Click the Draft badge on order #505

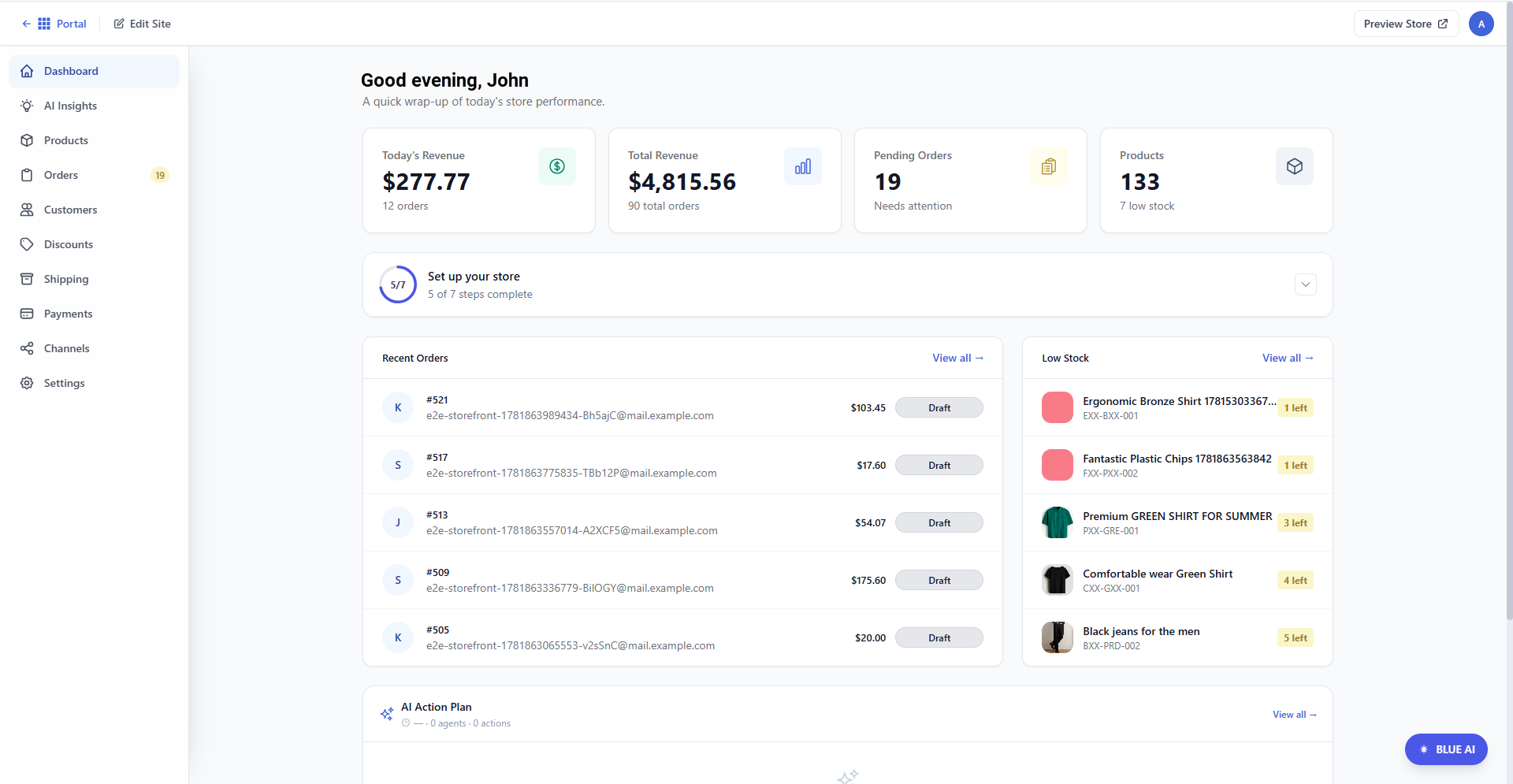click(939, 637)
